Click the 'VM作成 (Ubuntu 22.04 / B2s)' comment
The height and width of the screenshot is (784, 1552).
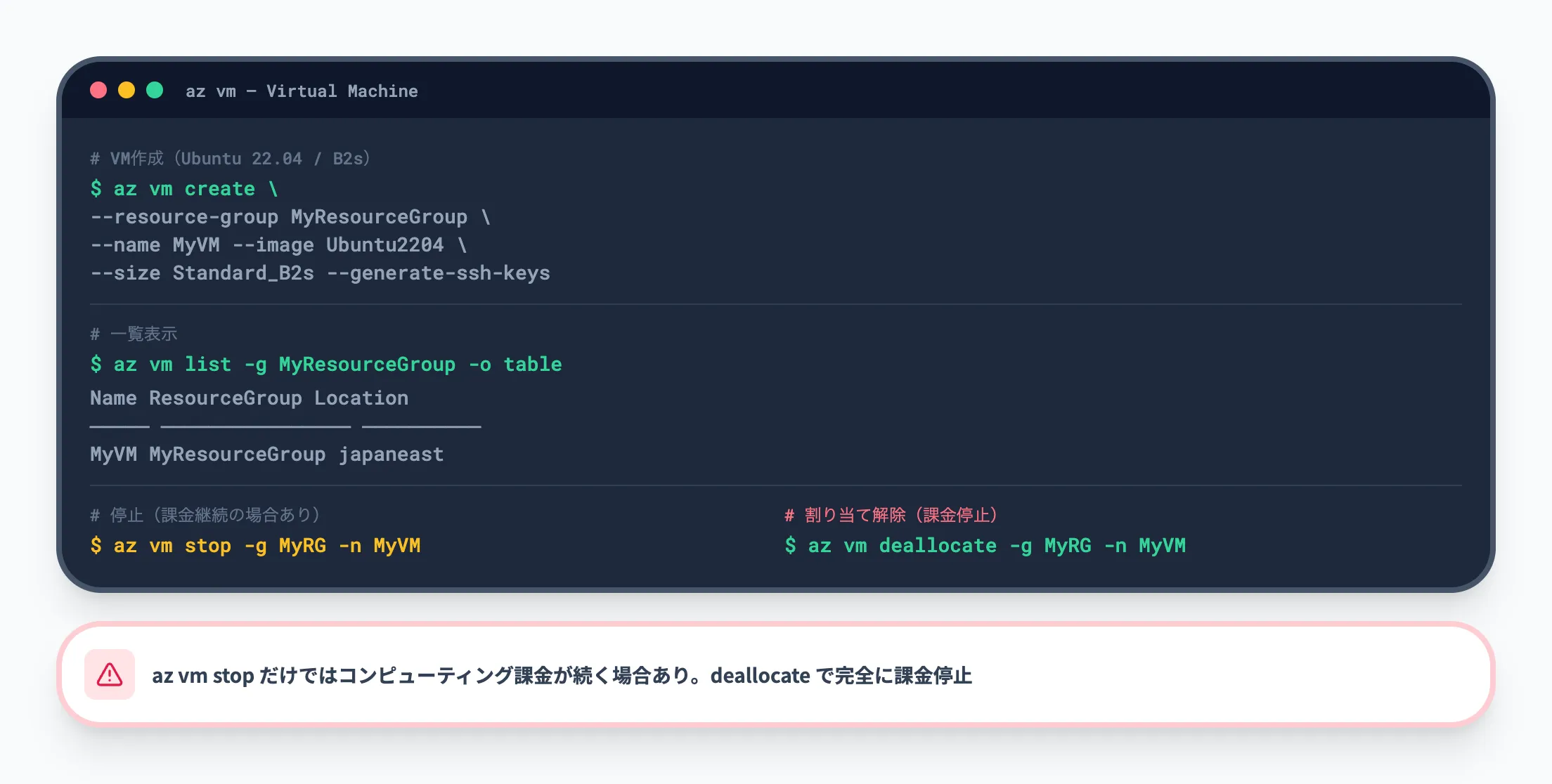coord(230,159)
